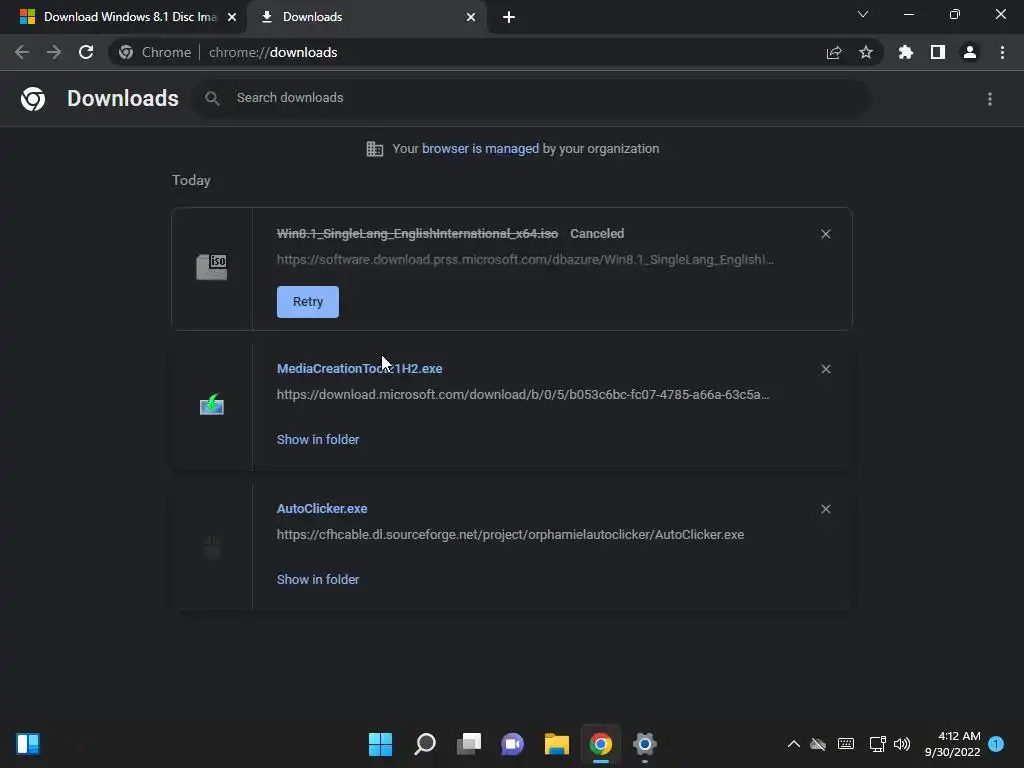Click the Chrome logo beside Downloads title

[33, 99]
